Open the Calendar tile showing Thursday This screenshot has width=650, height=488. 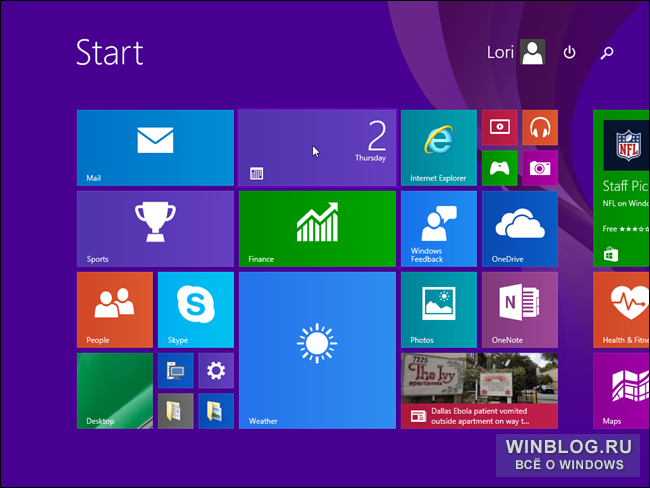(318, 148)
